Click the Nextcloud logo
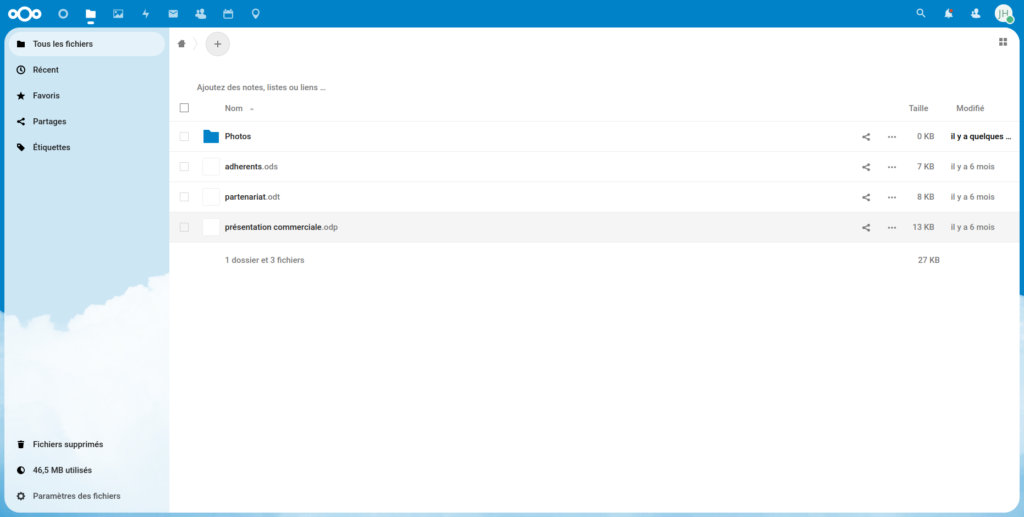Viewport: 1024px width, 517px height. [x=25, y=14]
